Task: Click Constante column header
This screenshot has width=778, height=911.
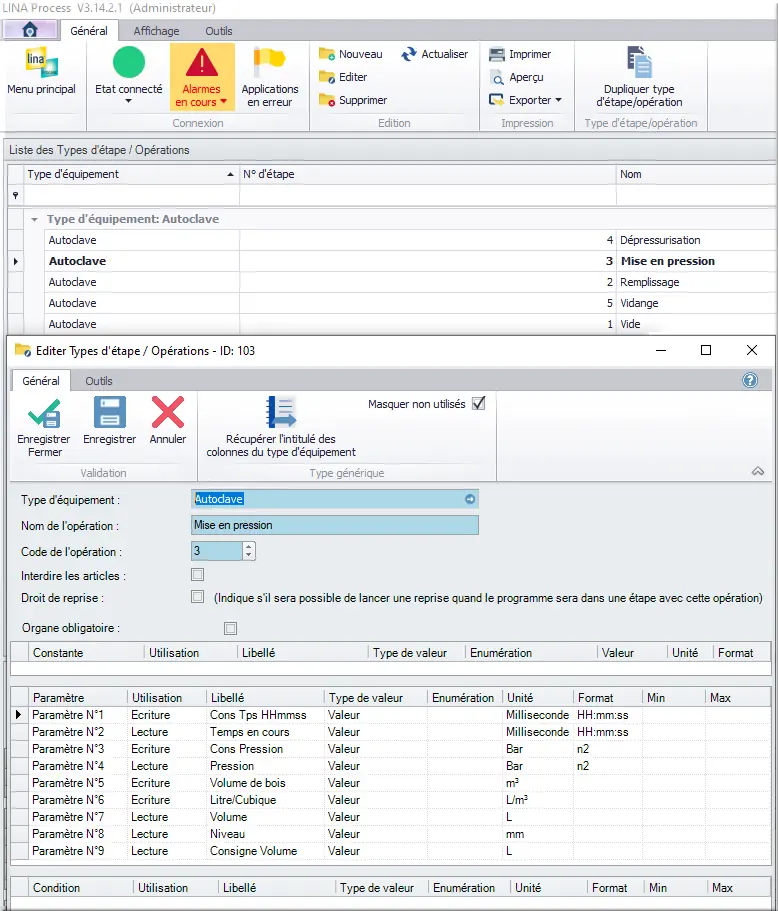Action: (86, 653)
